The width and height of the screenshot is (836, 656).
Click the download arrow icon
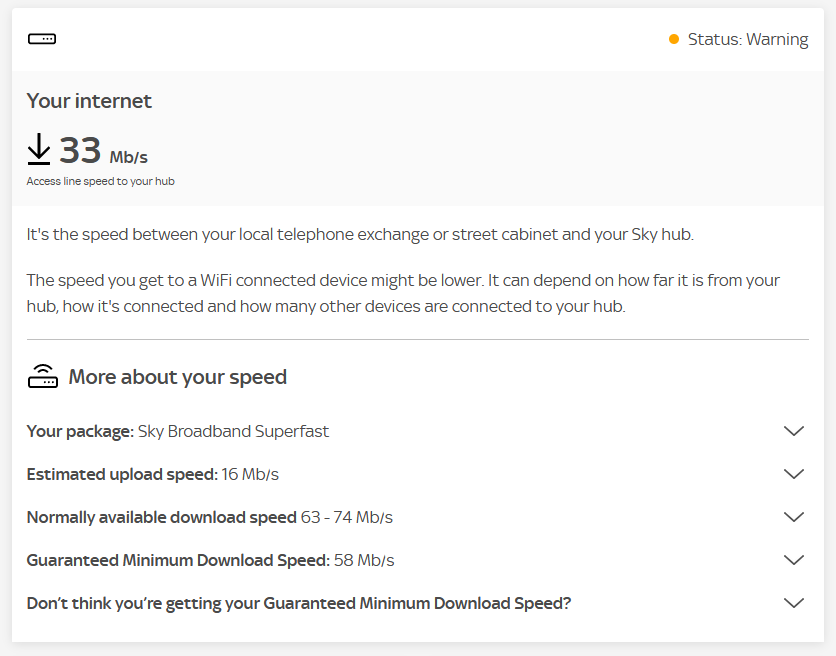click(x=38, y=150)
